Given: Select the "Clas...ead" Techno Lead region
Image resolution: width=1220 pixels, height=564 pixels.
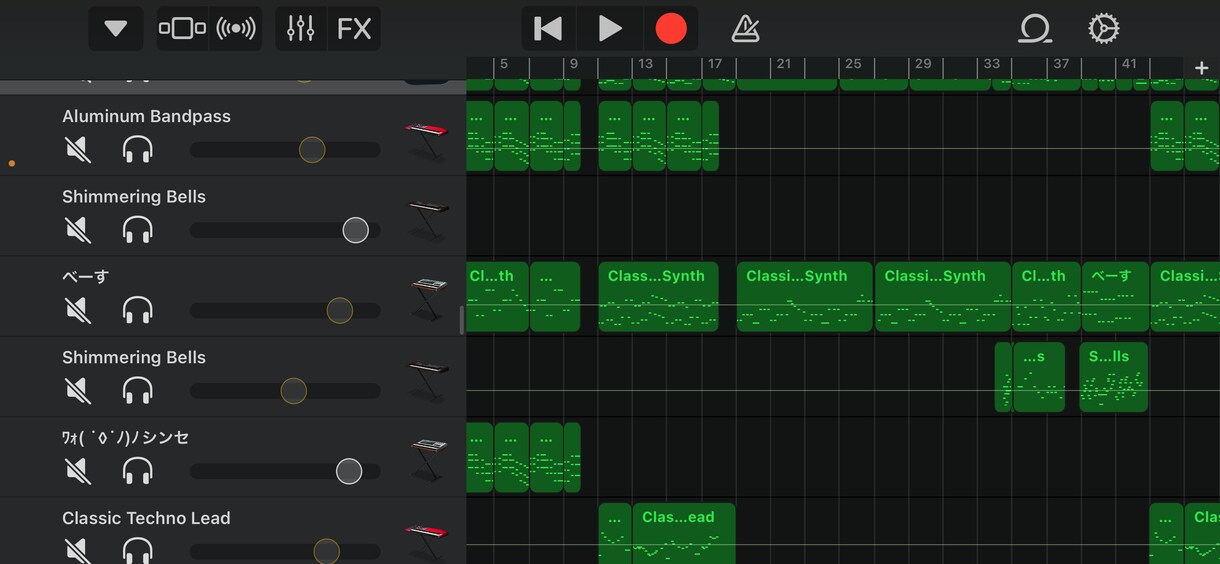Looking at the screenshot, I should tap(684, 533).
